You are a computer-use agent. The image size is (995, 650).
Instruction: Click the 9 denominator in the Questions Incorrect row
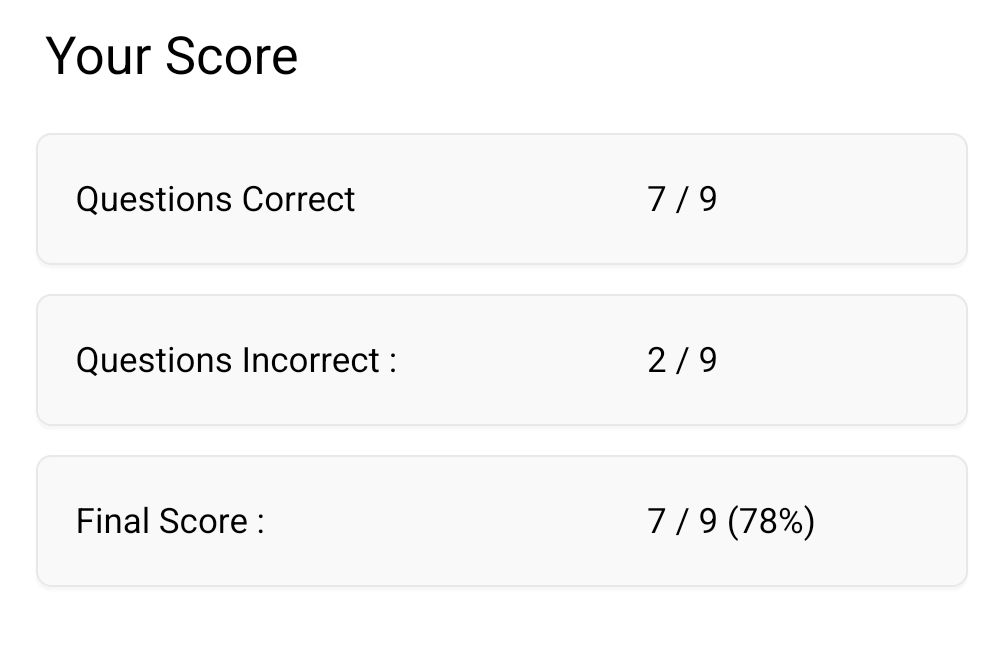pos(708,361)
